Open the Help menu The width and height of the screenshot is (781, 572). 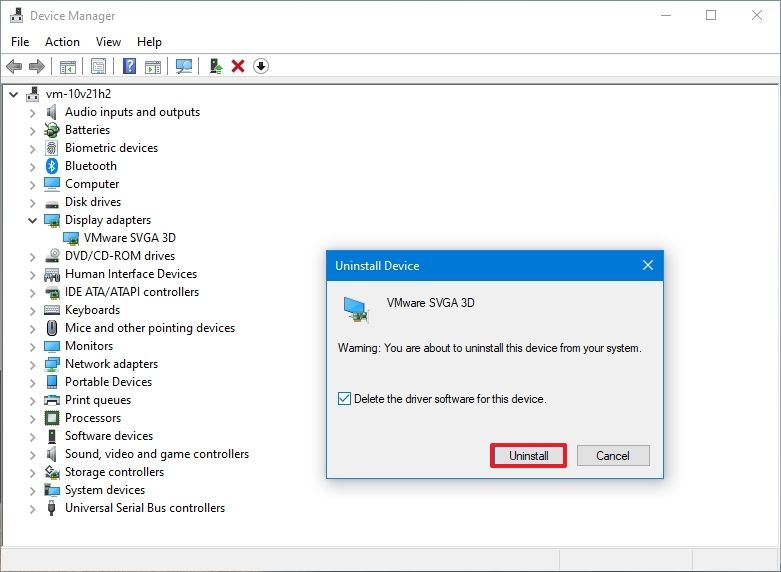149,42
